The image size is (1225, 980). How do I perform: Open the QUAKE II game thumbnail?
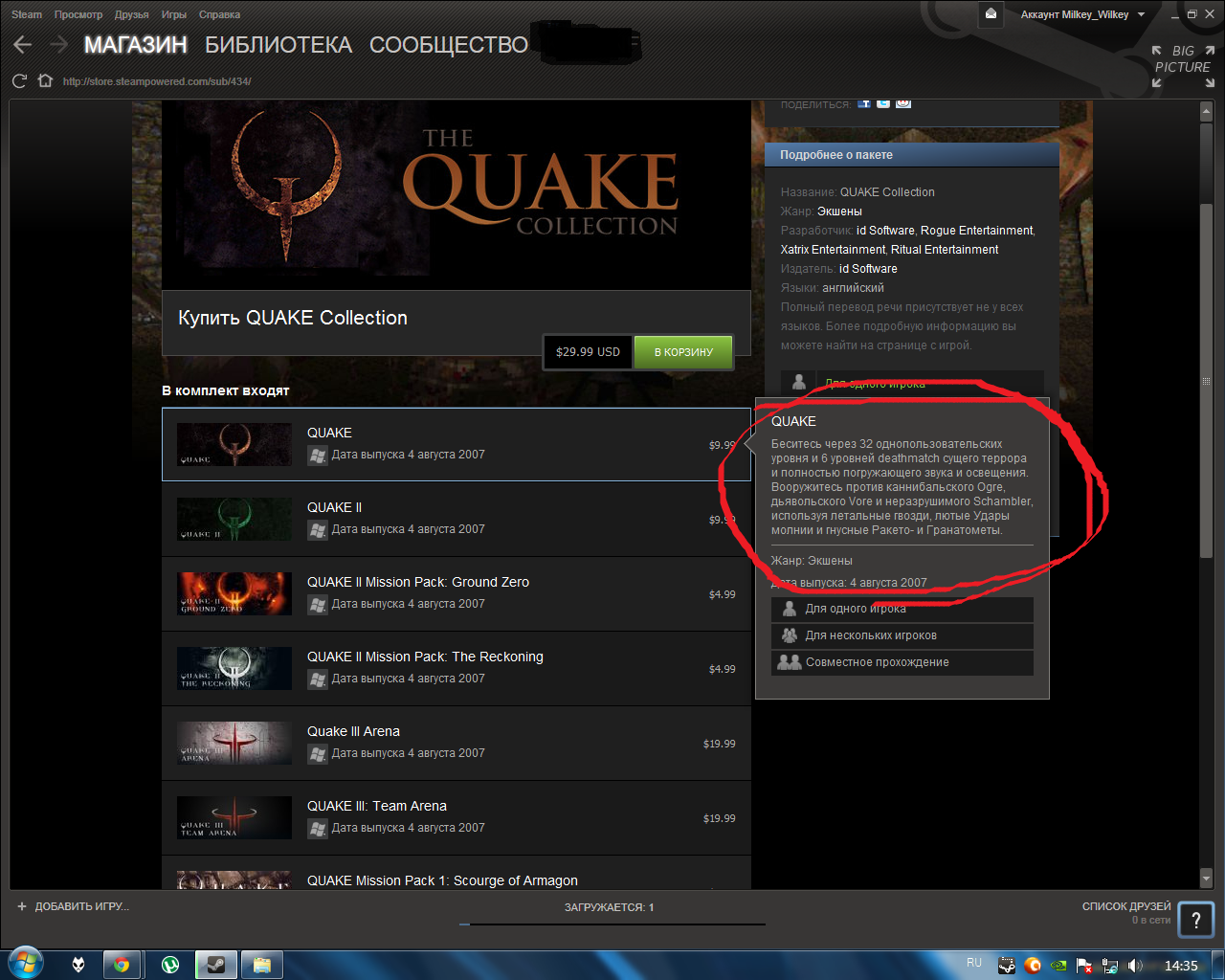[x=234, y=520]
